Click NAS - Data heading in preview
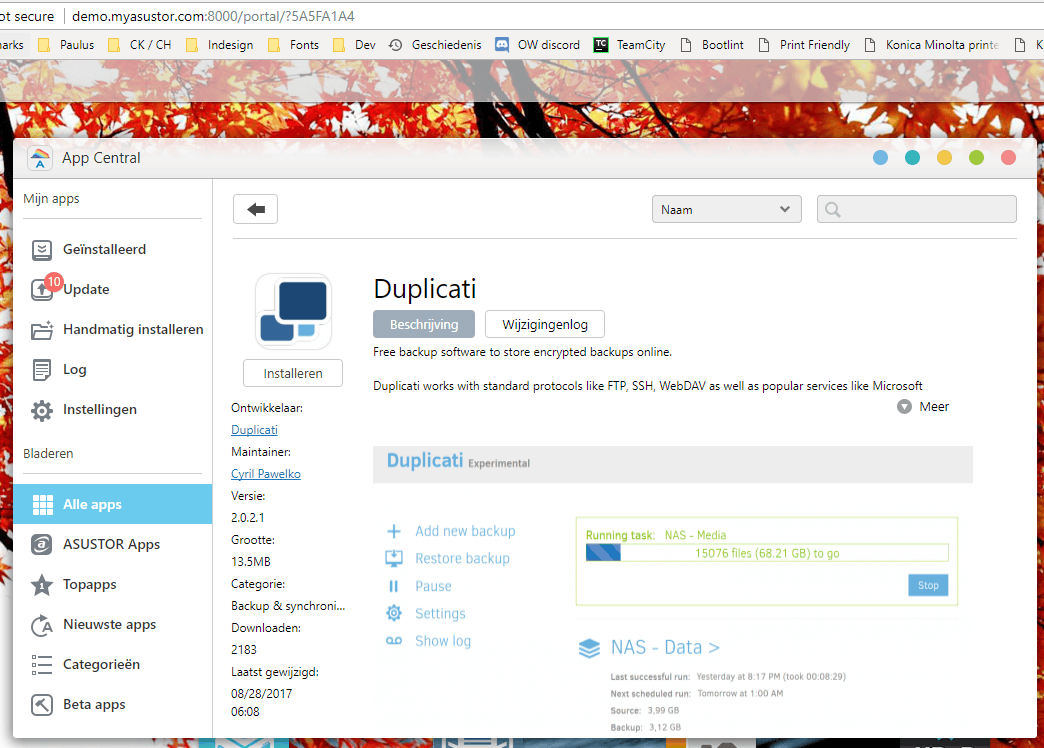 click(664, 647)
